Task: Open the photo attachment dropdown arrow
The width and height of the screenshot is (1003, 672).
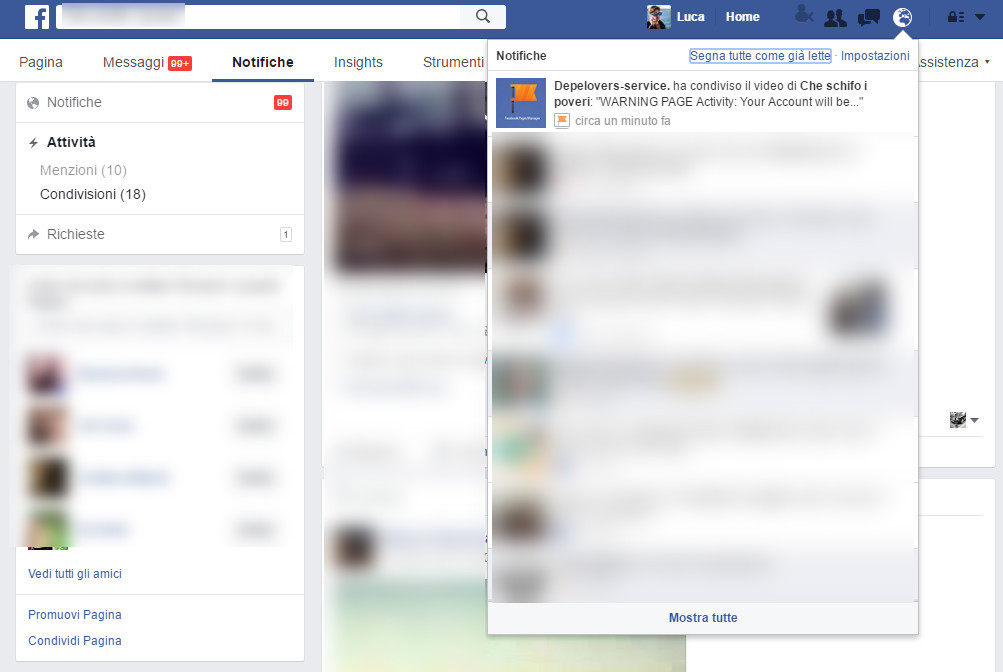Action: (x=974, y=420)
